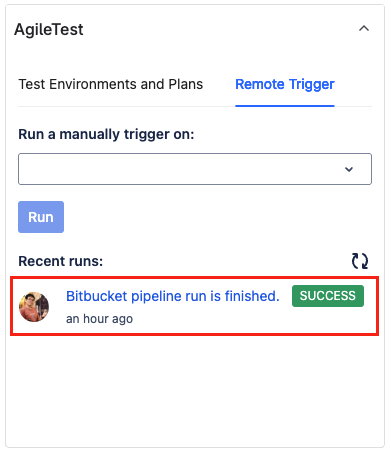Click the green SUCCESS status badge
Viewport: 391px width, 454px height.
click(x=328, y=296)
